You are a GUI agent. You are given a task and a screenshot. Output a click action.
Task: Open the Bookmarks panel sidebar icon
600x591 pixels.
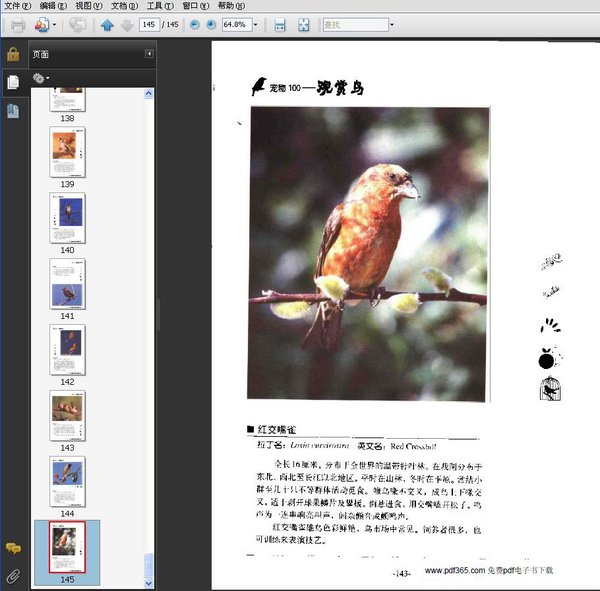tap(13, 111)
